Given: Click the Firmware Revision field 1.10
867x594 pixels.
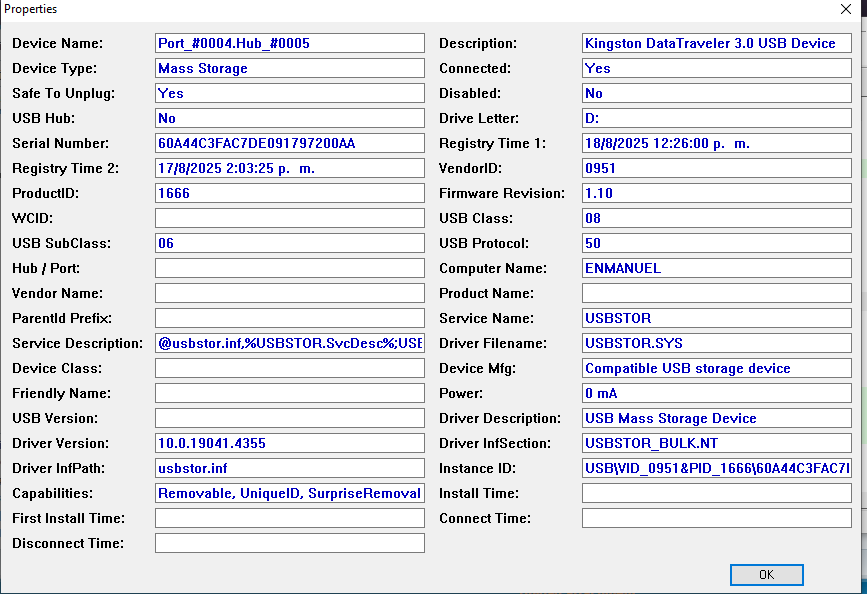Looking at the screenshot, I should [x=717, y=193].
